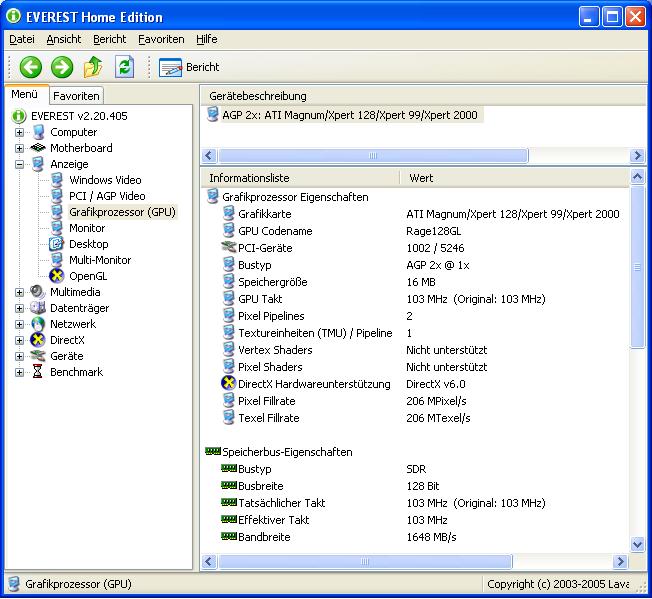Screen dimensions: 652x599
Task: Select AGP 2x device in Gerätebeschreibung list
Action: (x=349, y=115)
